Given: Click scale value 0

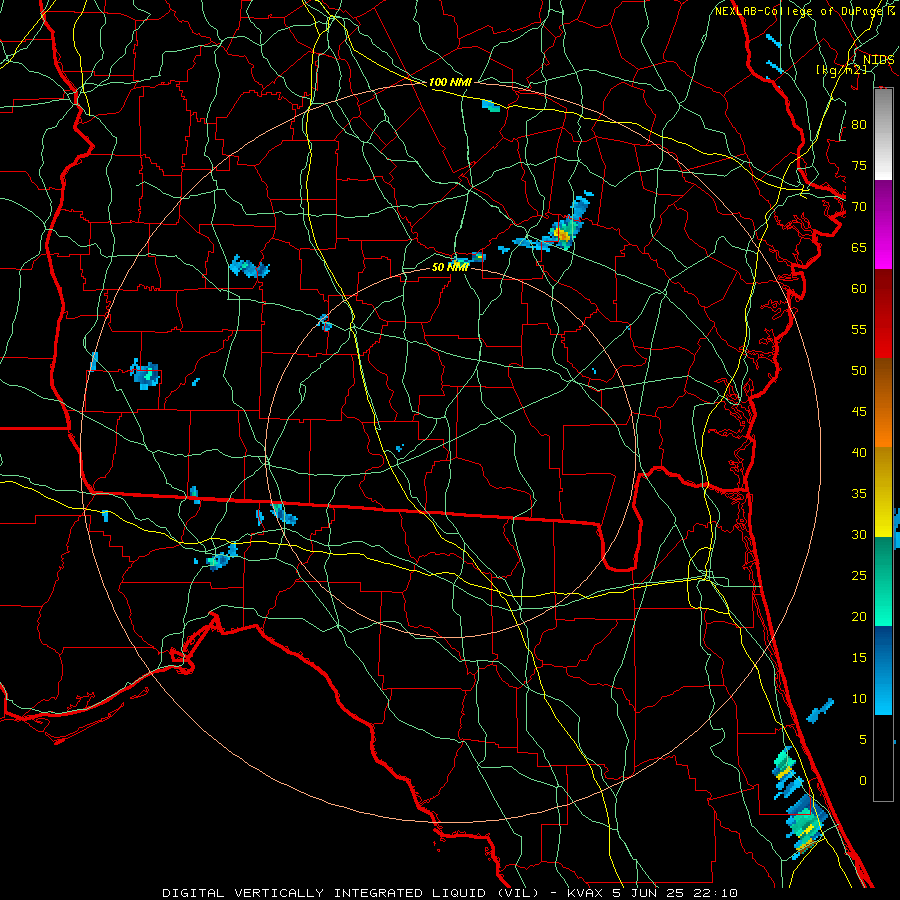Looking at the screenshot, I should 863,781.
